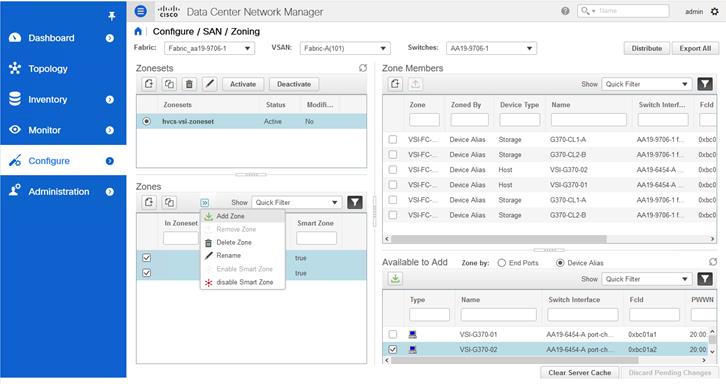Add member icon in Available to Add
This screenshot has height=384, width=726.
[395, 279]
